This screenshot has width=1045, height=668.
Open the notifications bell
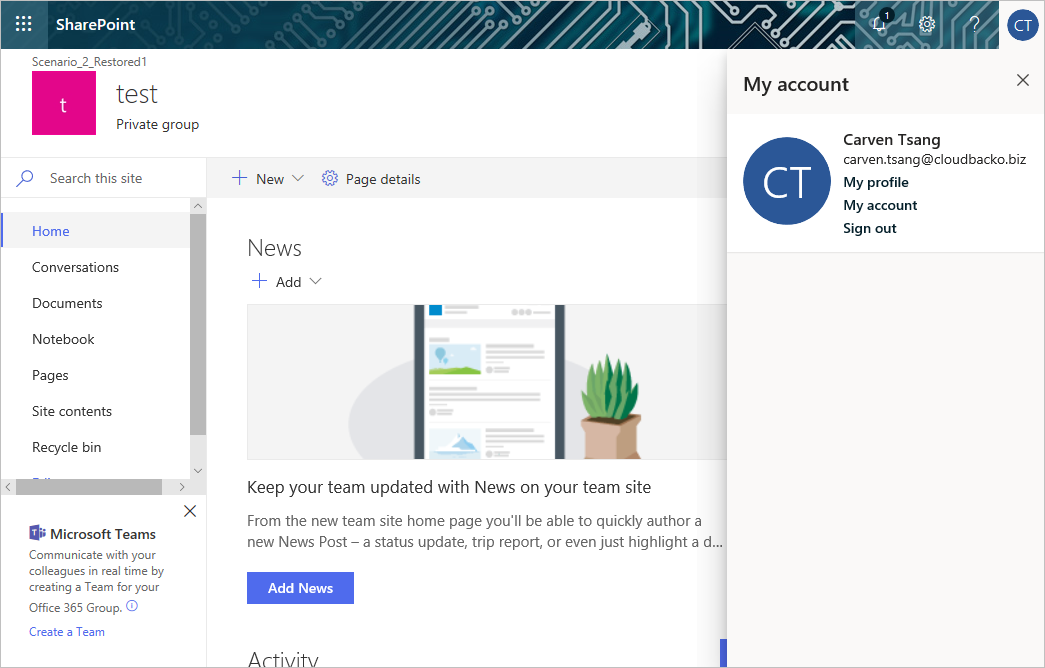(880, 25)
